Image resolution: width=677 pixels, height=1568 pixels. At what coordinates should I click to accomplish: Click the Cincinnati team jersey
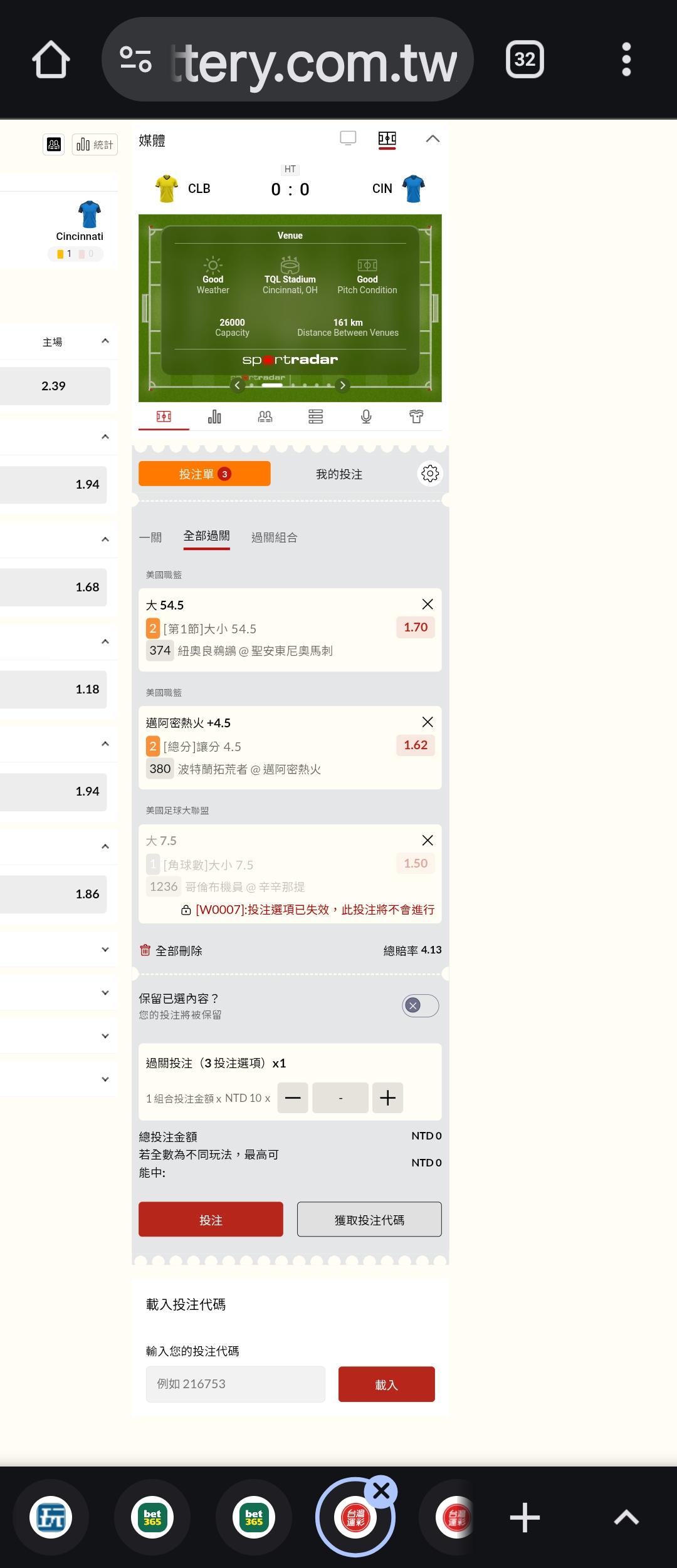[90, 214]
